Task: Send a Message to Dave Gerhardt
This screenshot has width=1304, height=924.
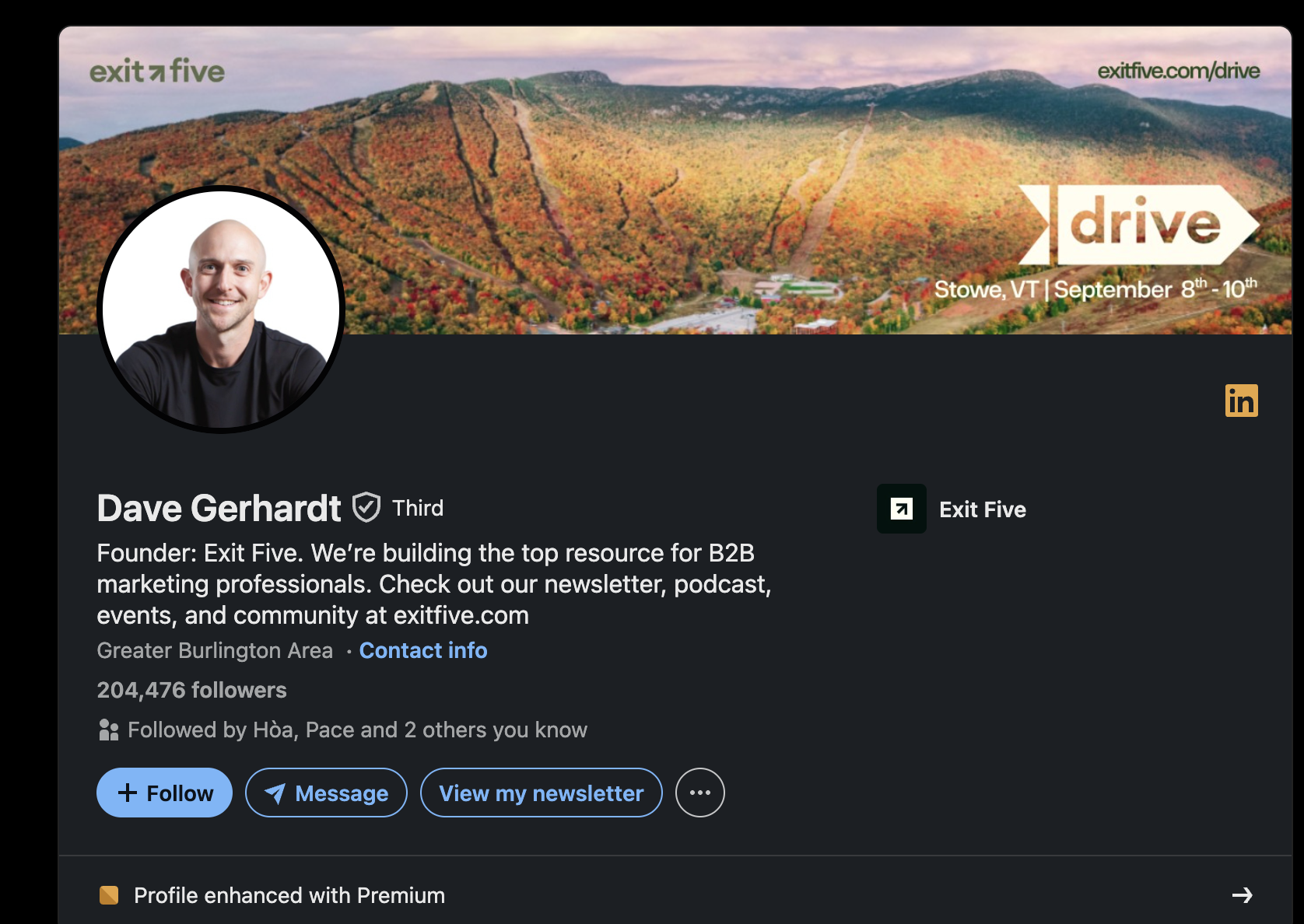Action: (326, 793)
